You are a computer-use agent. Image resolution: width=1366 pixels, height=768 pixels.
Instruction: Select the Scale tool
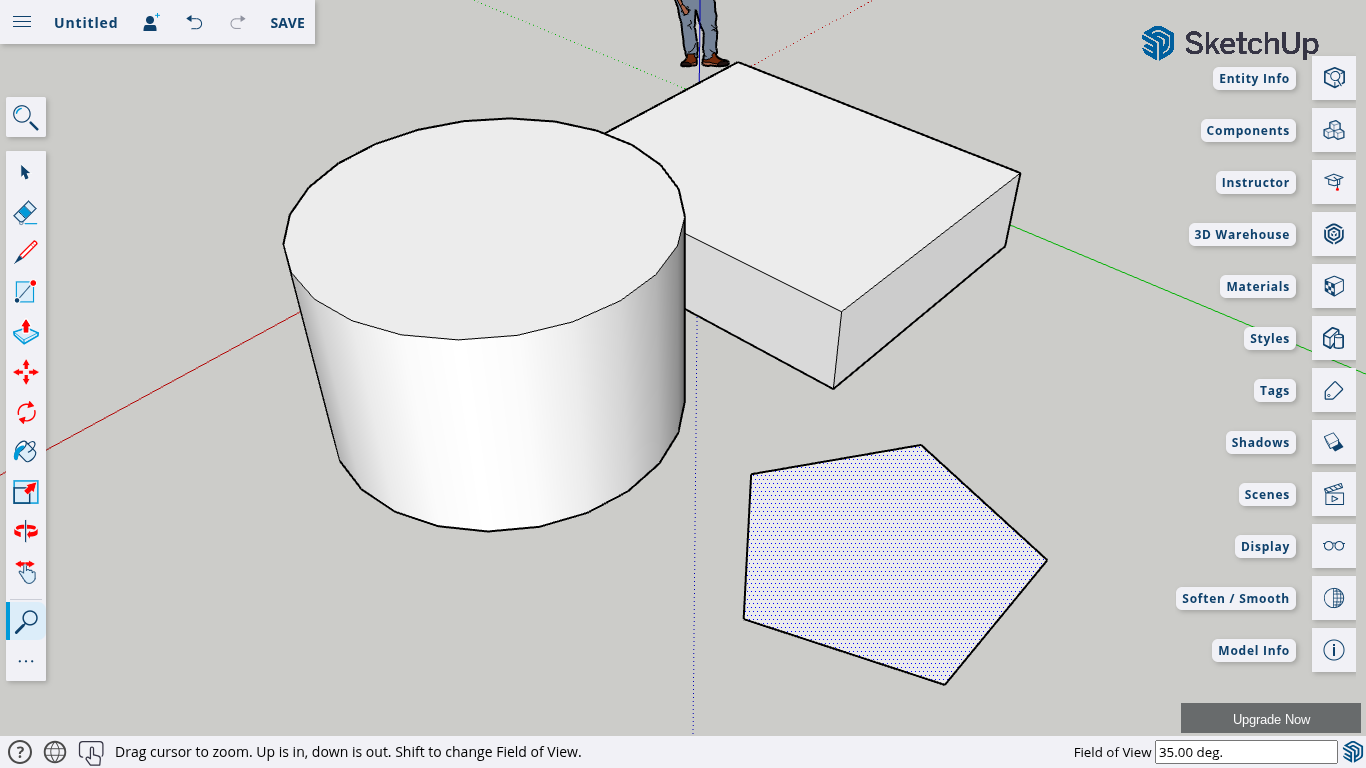[x=26, y=492]
